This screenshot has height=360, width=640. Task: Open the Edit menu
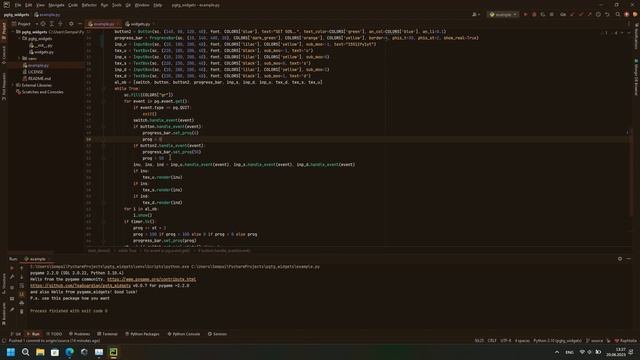click(28, 5)
